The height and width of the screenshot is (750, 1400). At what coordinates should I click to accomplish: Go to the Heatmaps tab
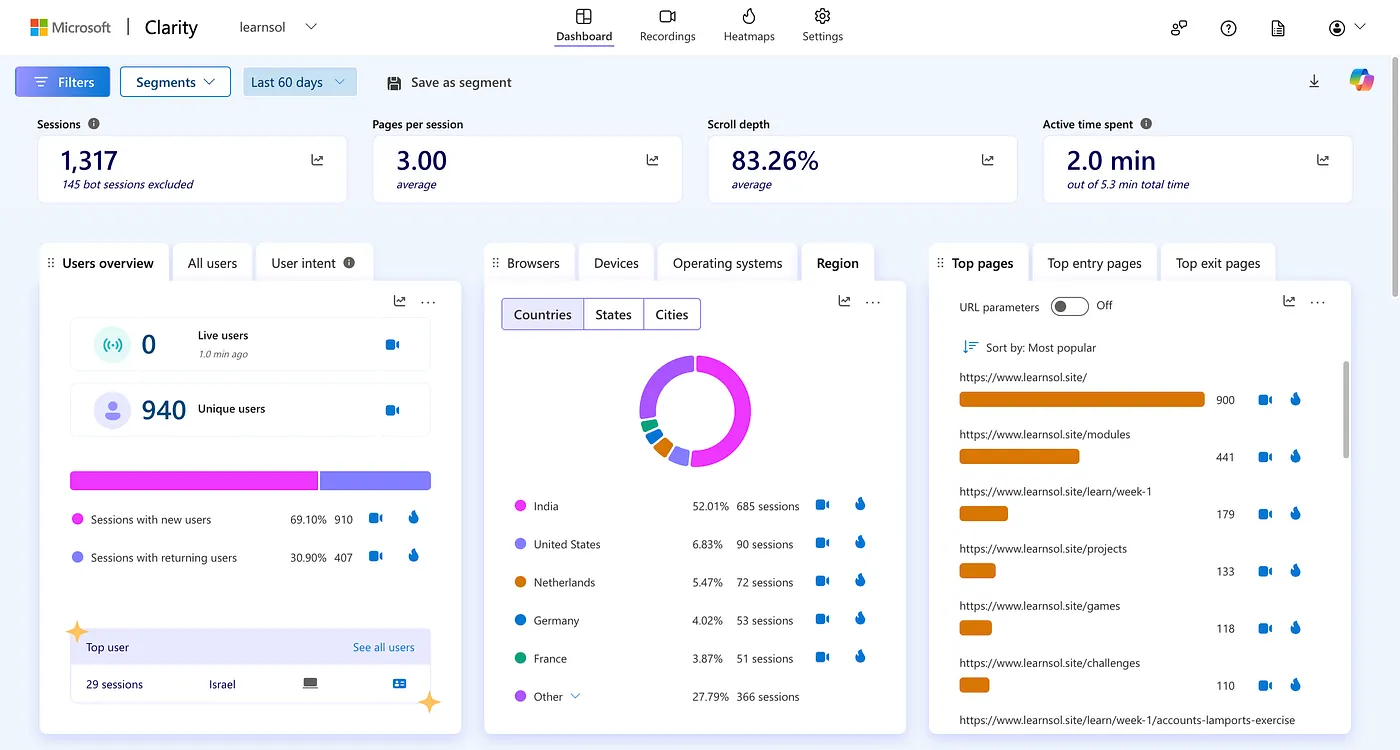pos(749,26)
